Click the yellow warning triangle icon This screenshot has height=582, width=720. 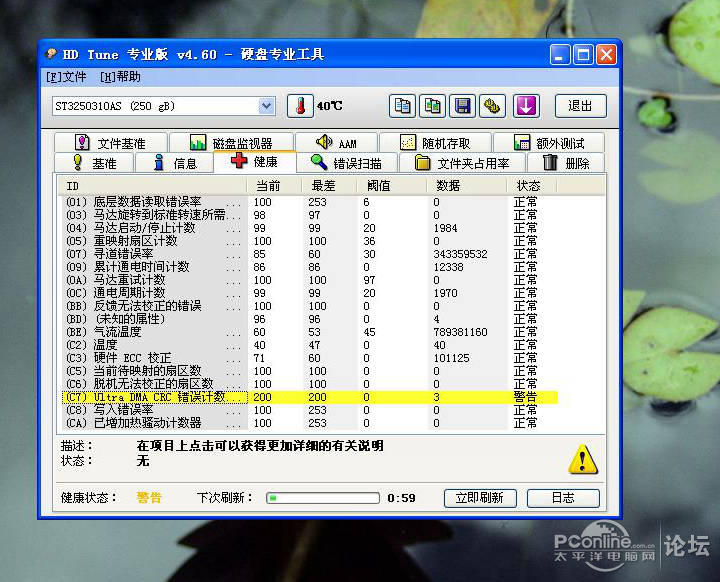(583, 459)
